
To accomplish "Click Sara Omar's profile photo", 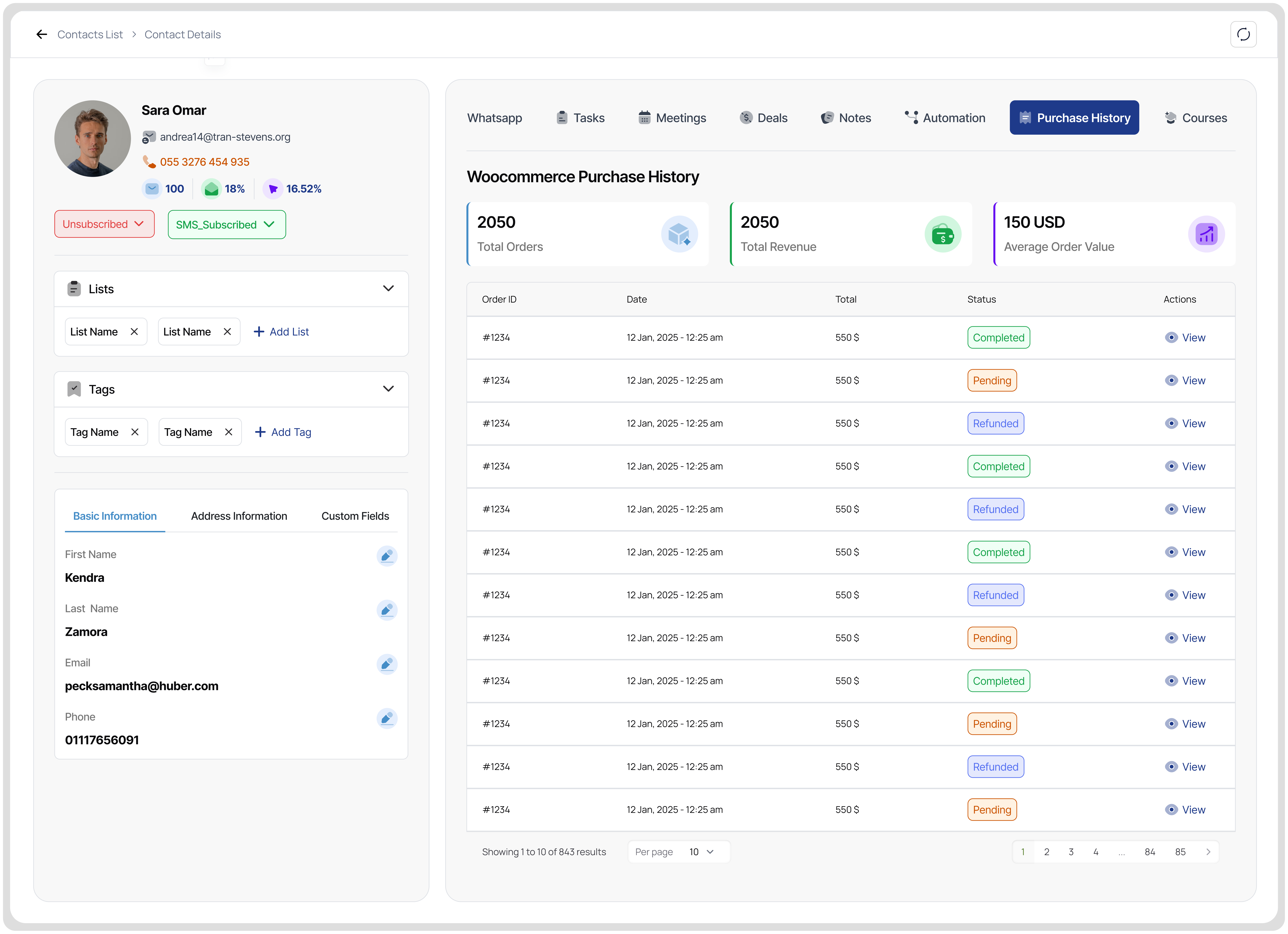I will (x=93, y=138).
